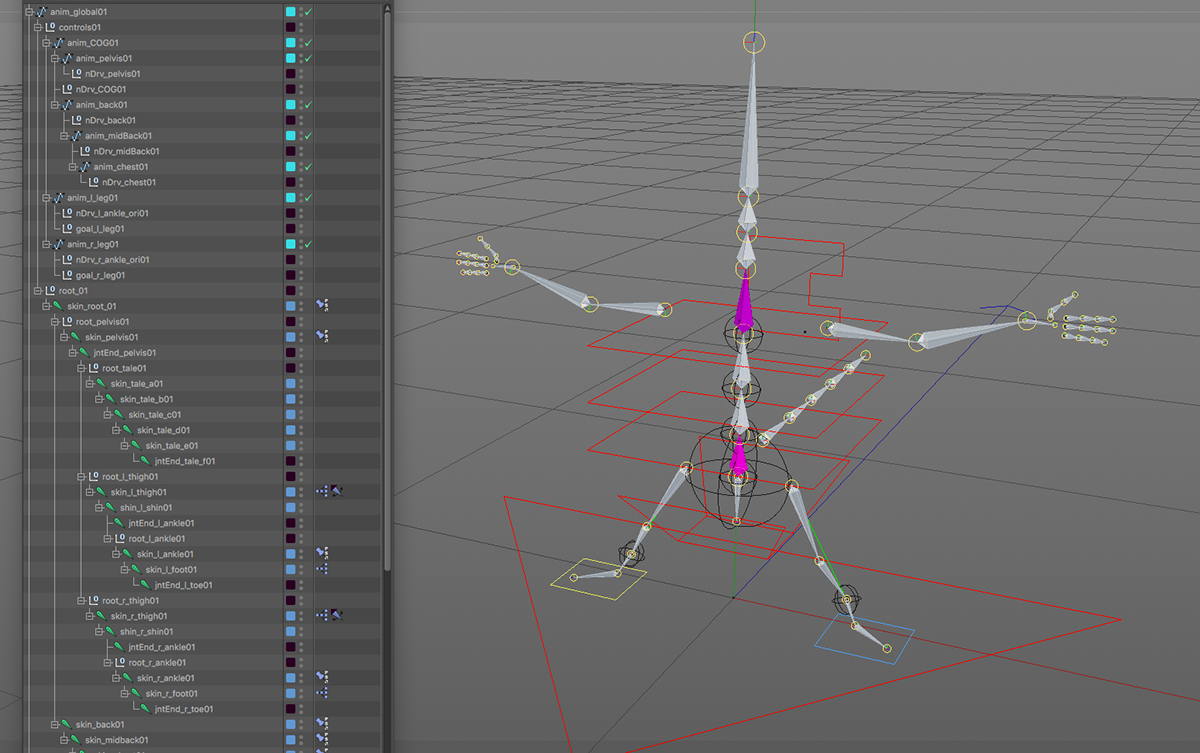Click the dark purple swatch of nDrv_COG01
The image size is (1200, 753).
[x=291, y=89]
